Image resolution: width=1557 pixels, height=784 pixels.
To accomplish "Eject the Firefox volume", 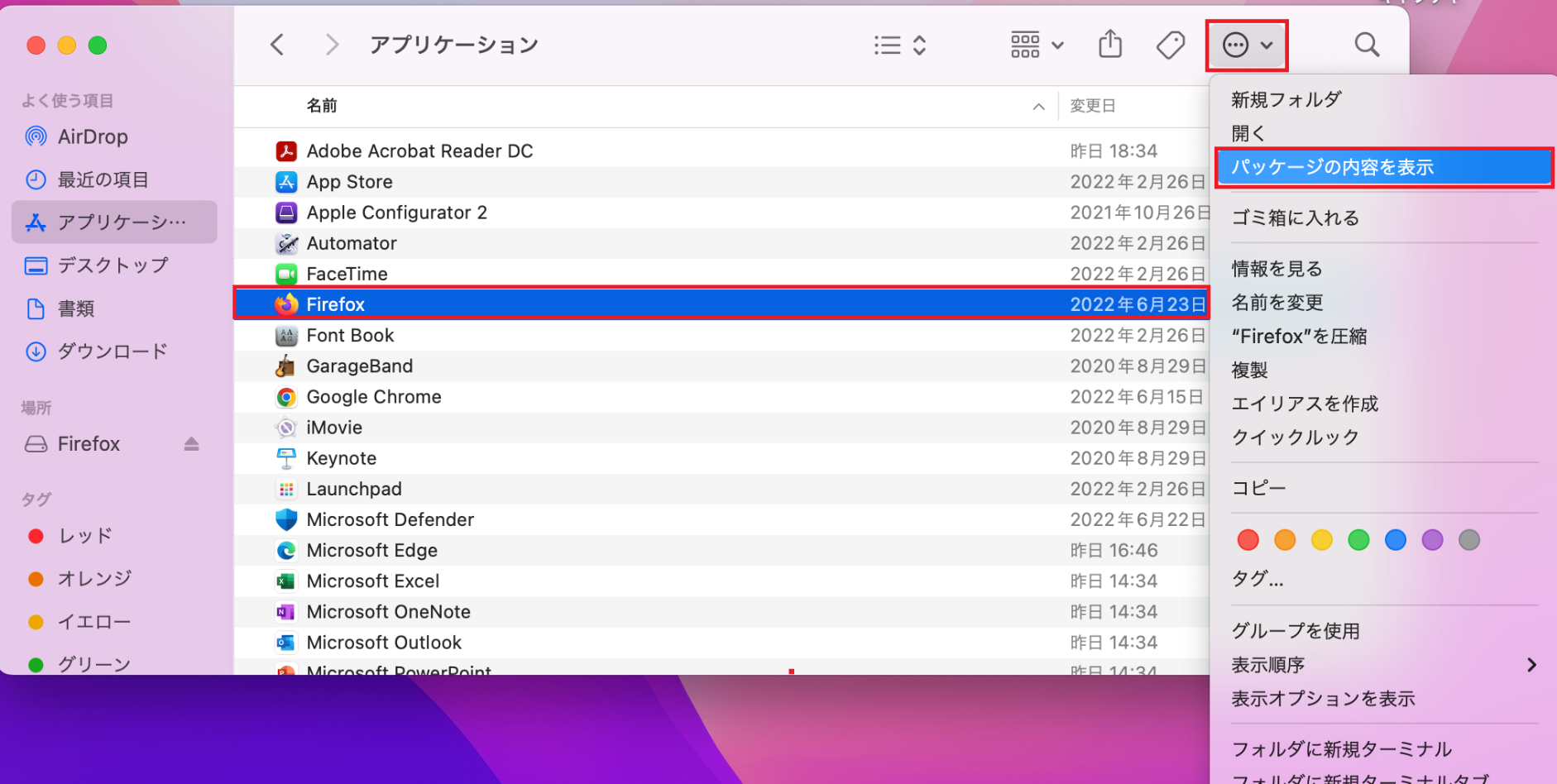I will pos(192,444).
